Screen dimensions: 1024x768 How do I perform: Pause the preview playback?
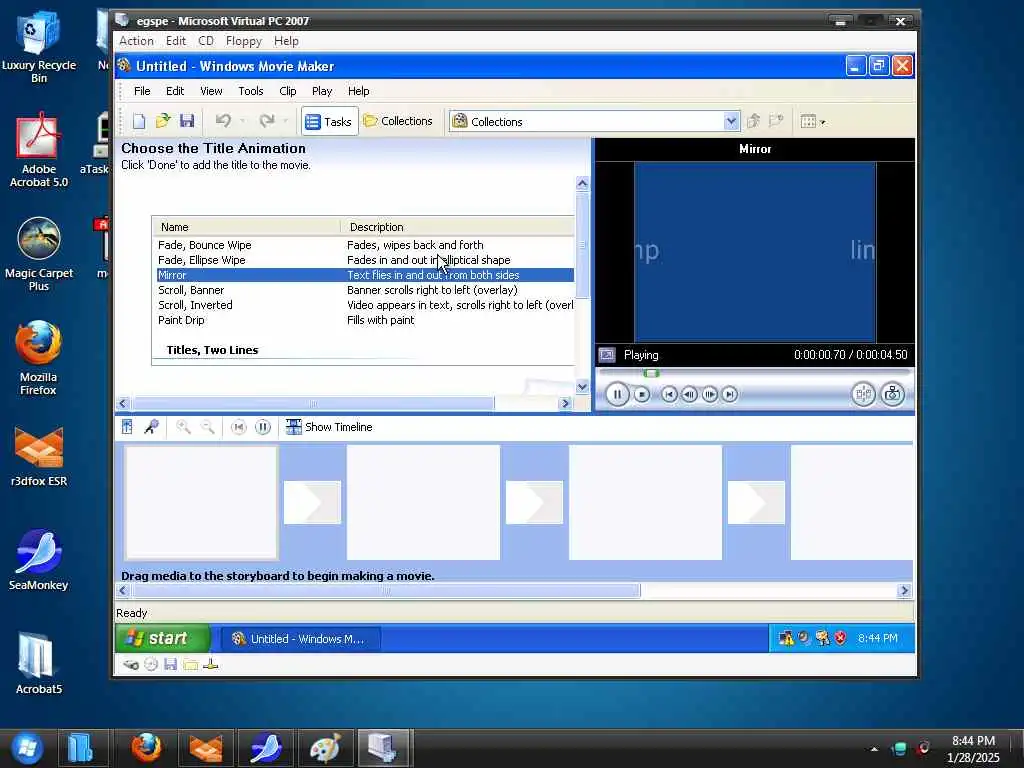coord(617,394)
